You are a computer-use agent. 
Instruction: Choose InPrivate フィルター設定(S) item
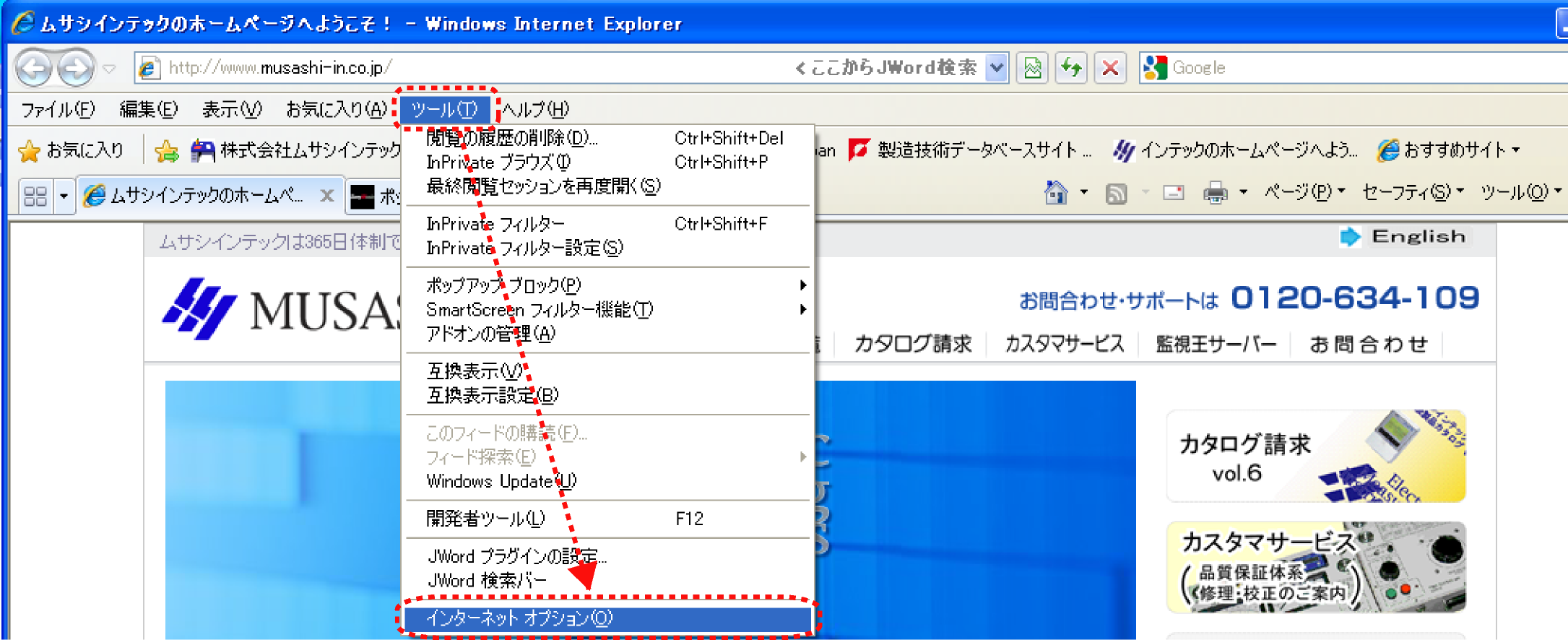(608, 248)
